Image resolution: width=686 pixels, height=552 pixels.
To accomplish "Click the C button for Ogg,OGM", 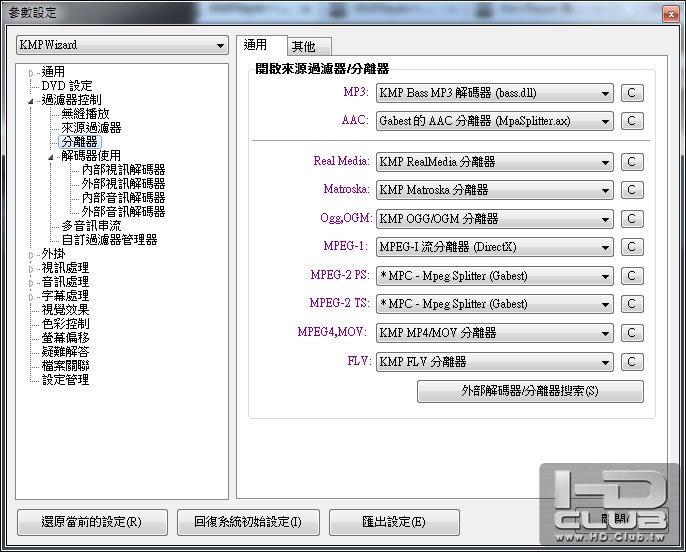I will pos(632,219).
